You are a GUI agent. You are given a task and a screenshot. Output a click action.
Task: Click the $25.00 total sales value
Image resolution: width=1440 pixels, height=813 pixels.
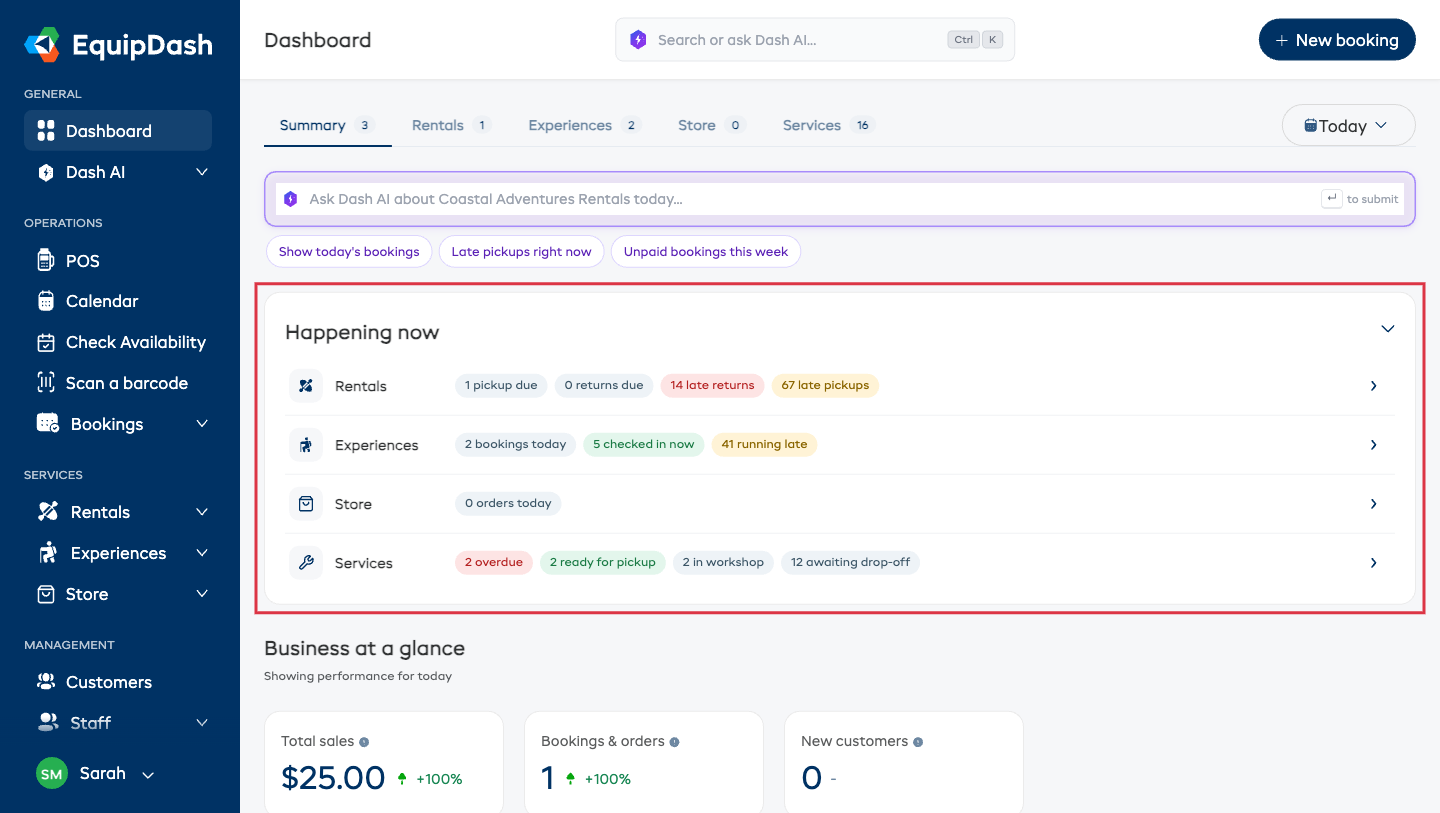coord(333,778)
